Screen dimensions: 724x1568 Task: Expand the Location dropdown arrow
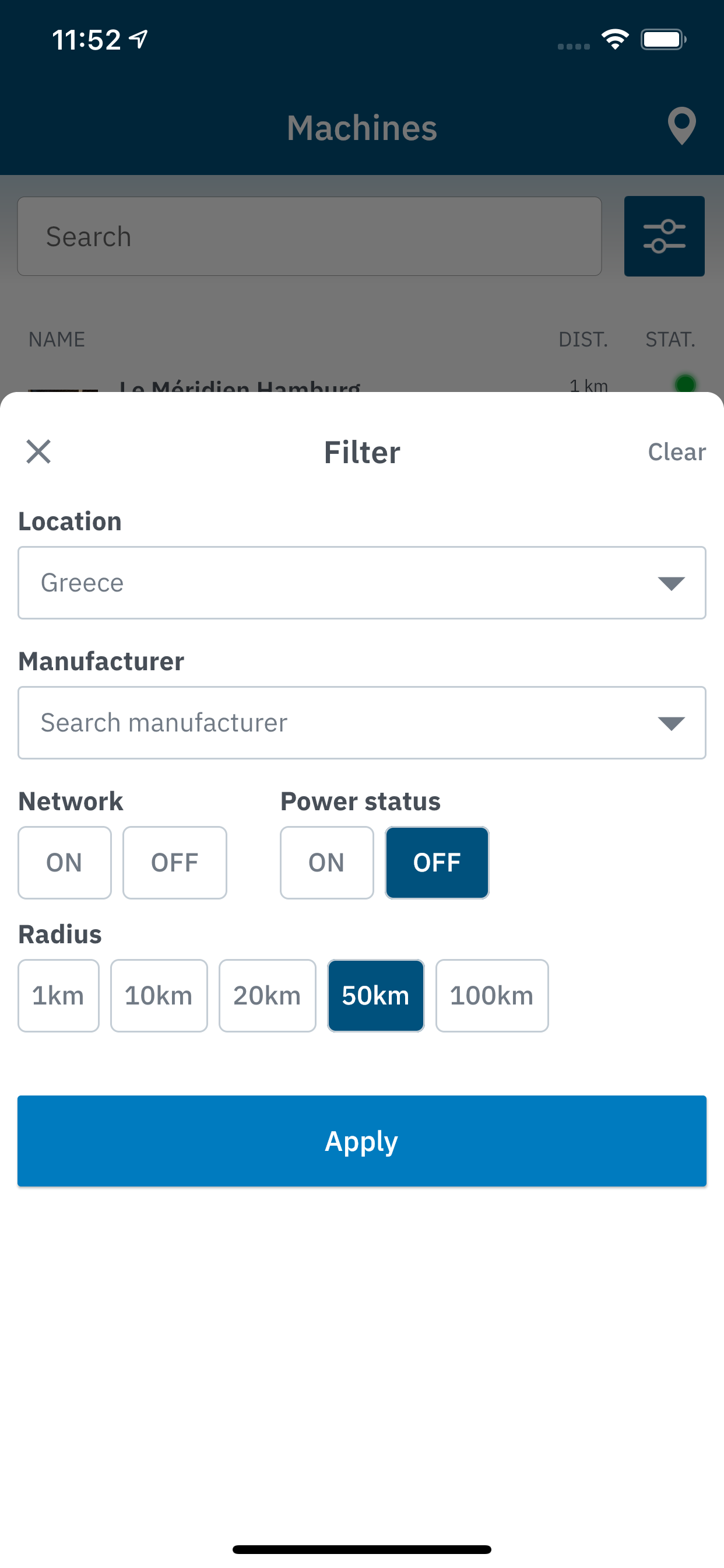tap(671, 583)
